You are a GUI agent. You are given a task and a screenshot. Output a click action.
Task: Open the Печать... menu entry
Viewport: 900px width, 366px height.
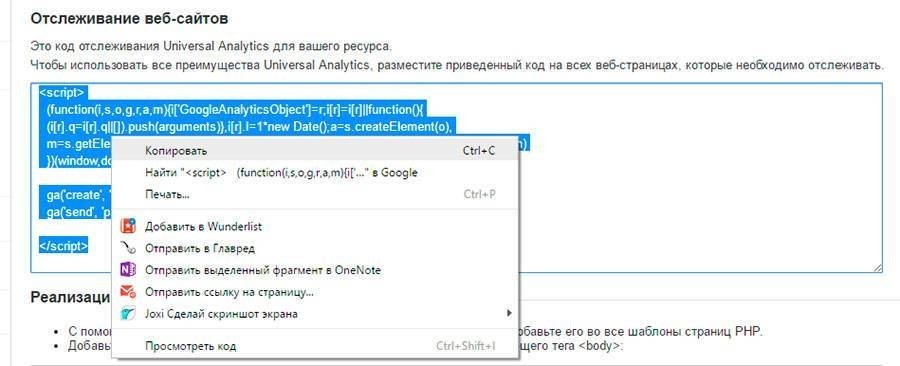point(315,194)
